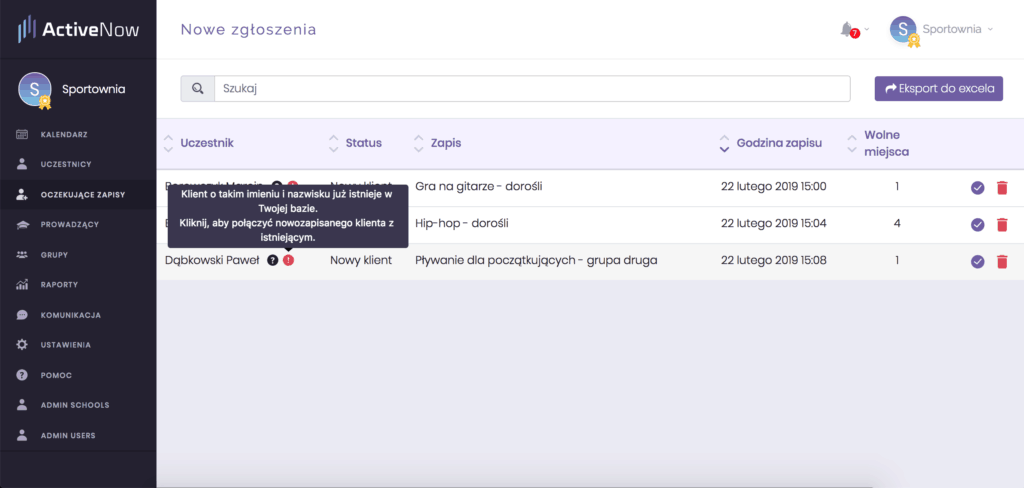Viewport: 1024px width, 488px height.
Task: Open the Sportownia account dropdown in the header
Action: click(x=941, y=29)
